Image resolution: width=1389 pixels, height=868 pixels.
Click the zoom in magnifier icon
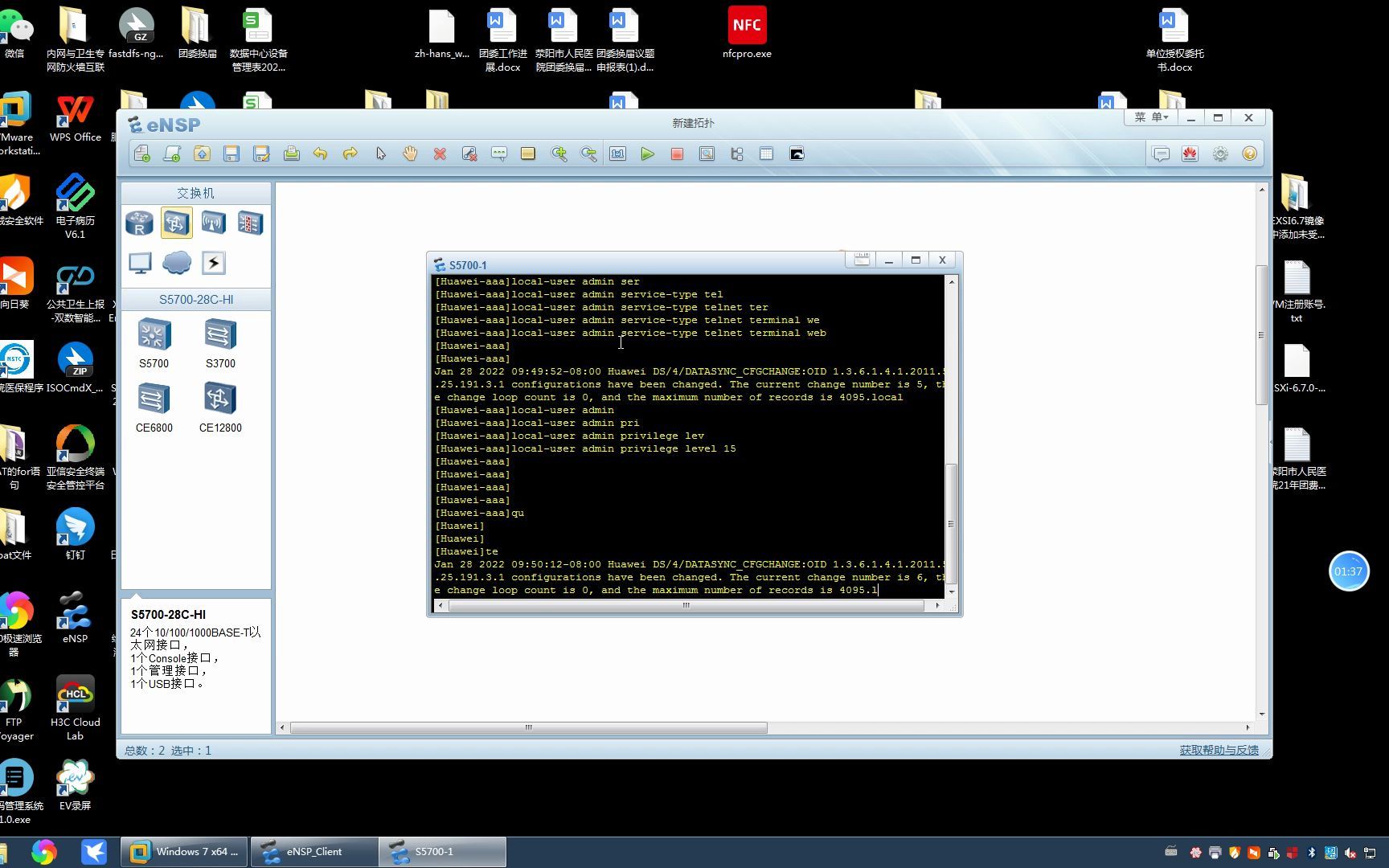pyautogui.click(x=559, y=154)
